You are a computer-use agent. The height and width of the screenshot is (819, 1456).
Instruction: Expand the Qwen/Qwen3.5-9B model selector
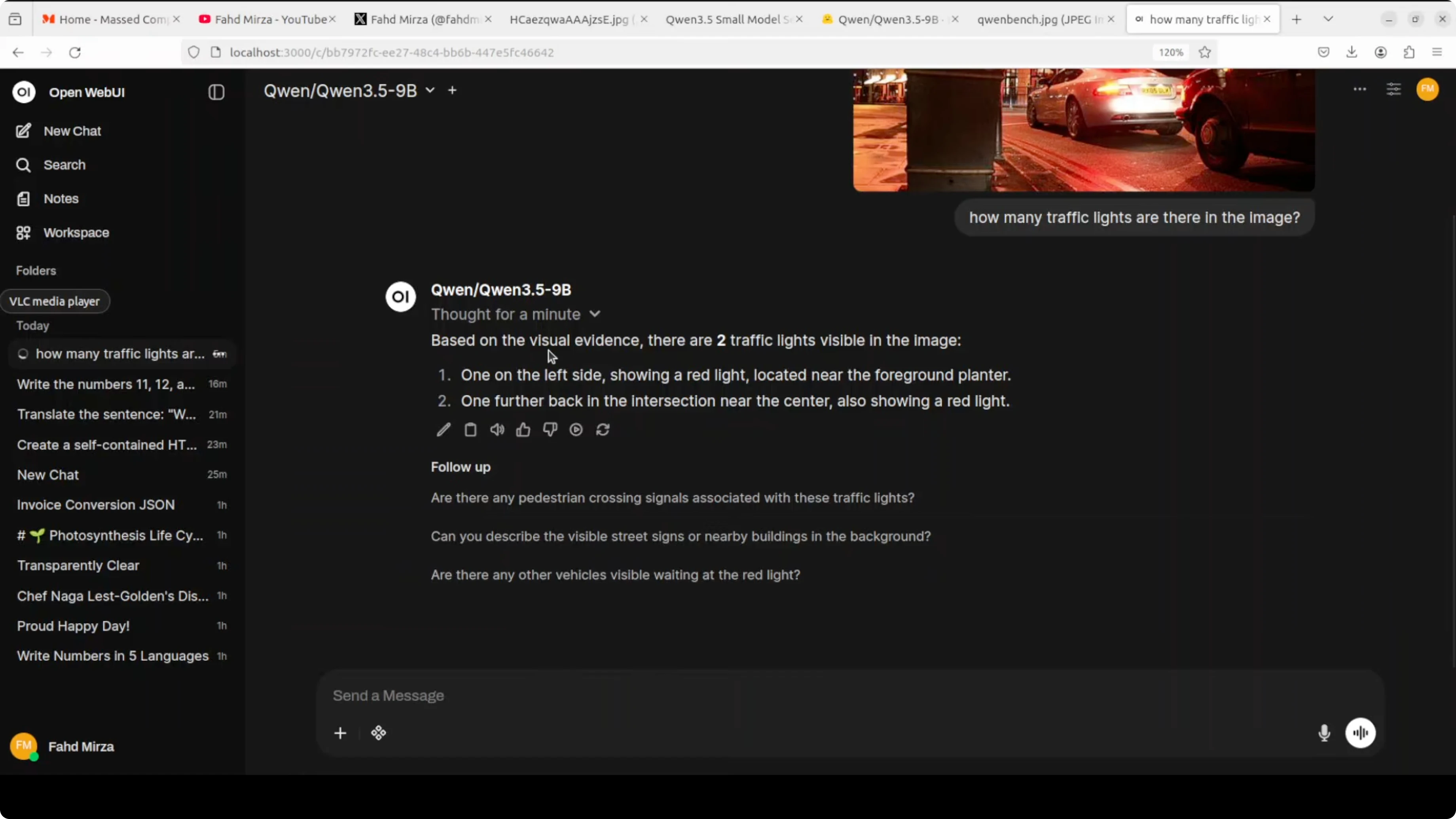(349, 91)
